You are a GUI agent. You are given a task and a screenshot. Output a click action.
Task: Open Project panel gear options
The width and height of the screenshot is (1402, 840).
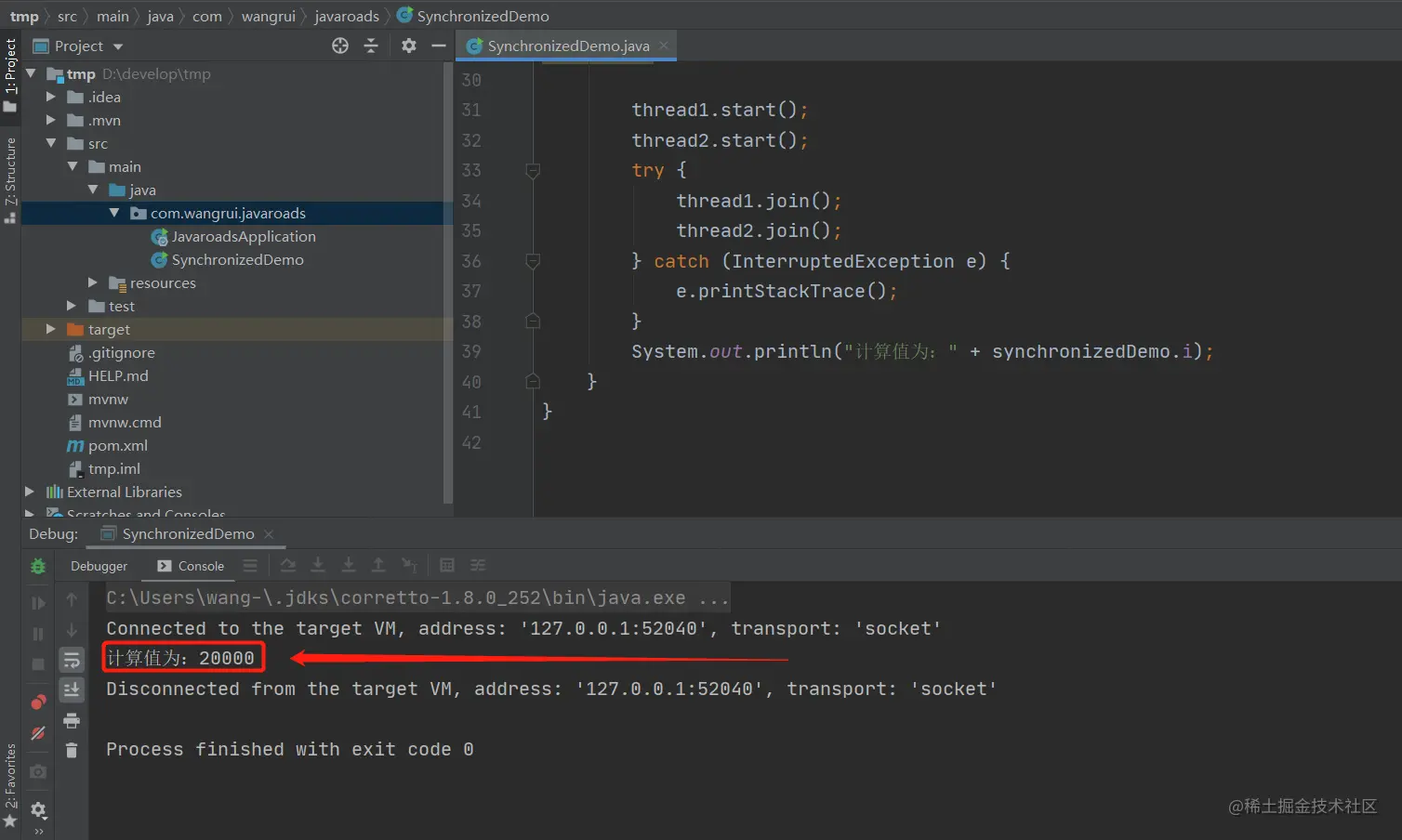pos(409,46)
